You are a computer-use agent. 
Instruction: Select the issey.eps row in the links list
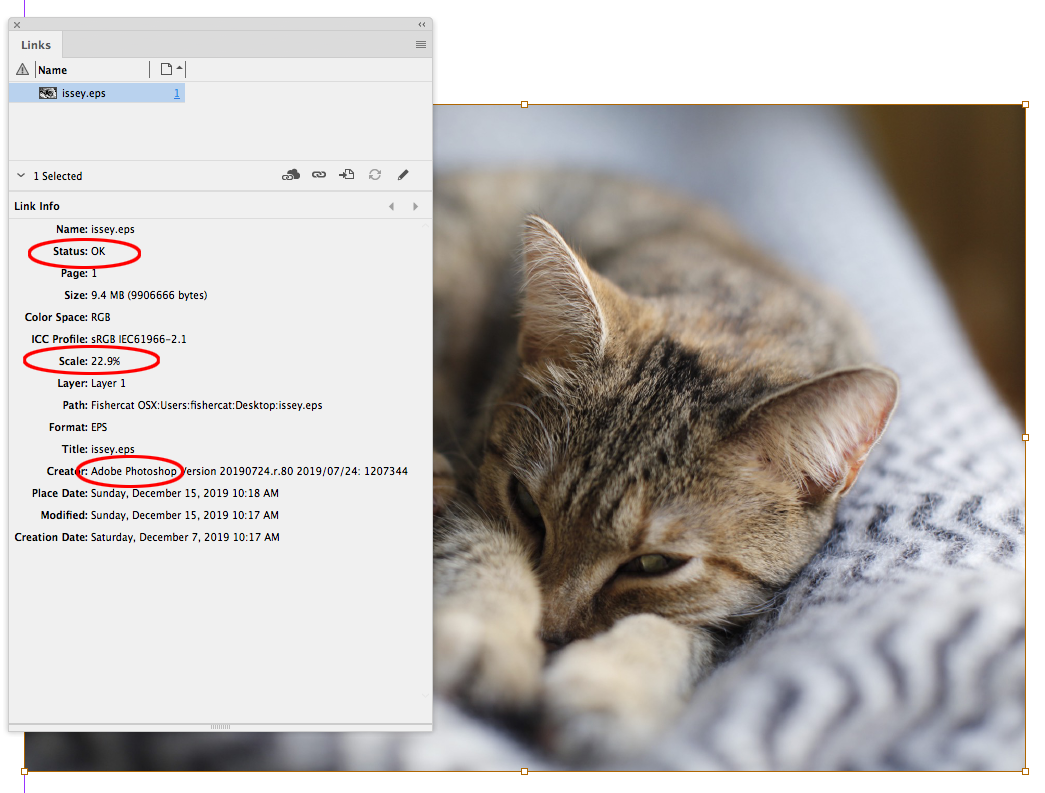[x=97, y=93]
